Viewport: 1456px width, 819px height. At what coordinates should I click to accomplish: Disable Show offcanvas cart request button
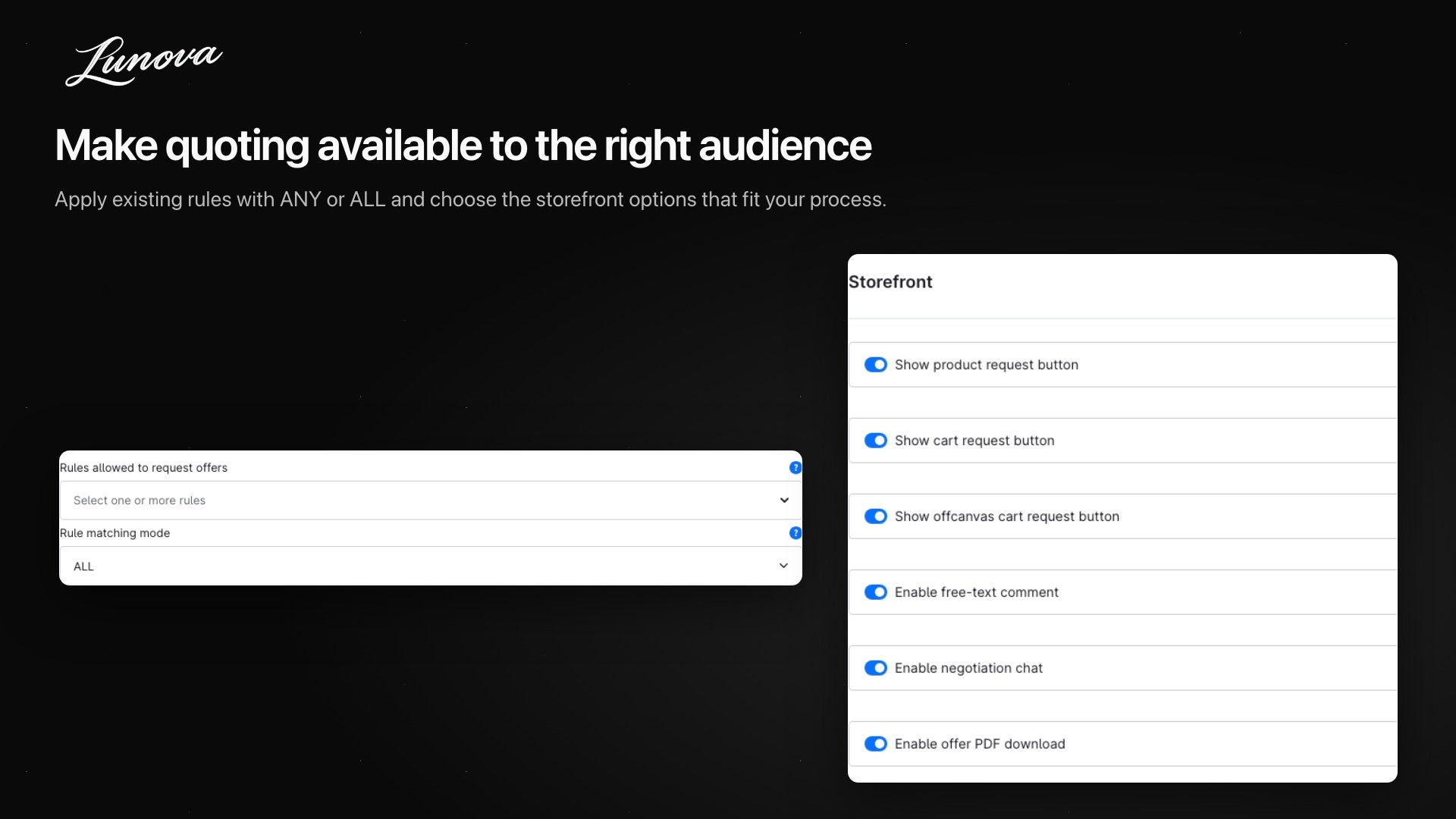[876, 516]
